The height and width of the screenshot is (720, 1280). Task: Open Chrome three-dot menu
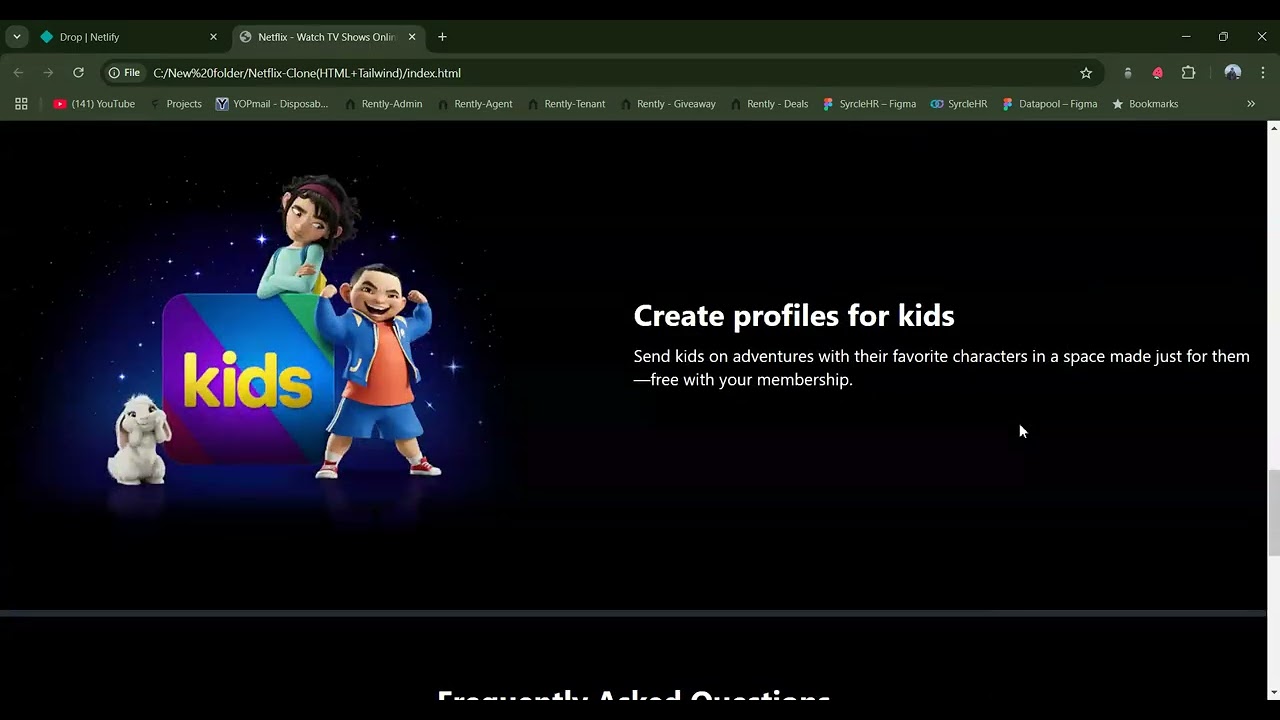coord(1263,73)
